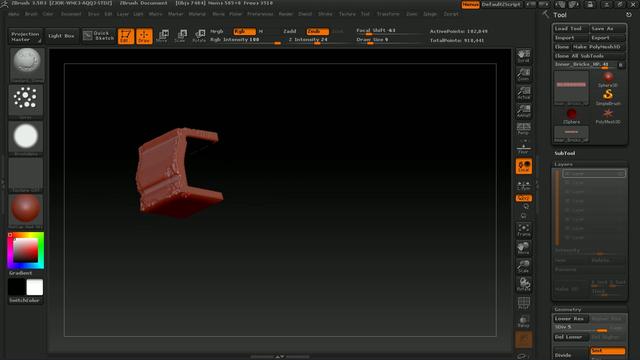Screen dimensions: 640x360
Task: Click Projection Master button
Action: click(25, 36)
